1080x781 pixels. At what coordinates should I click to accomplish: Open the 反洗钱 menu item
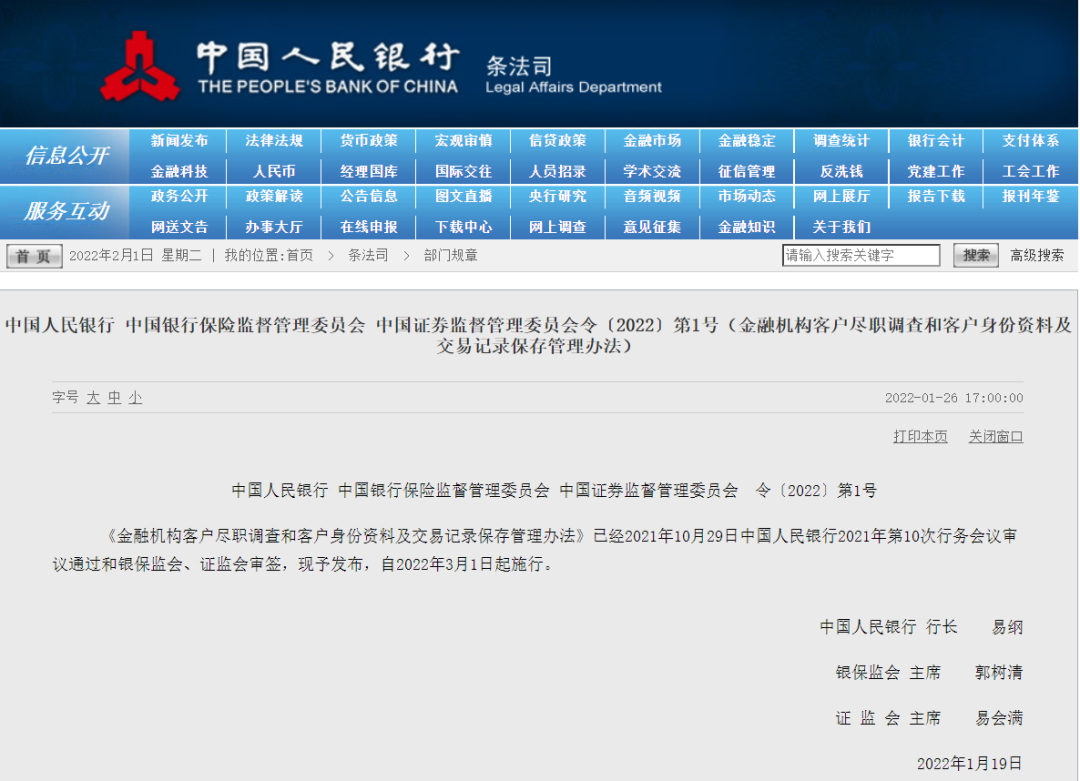841,170
